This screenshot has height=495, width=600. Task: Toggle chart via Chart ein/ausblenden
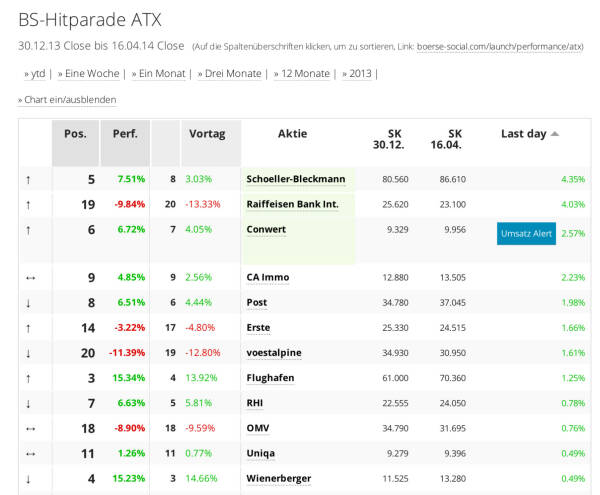point(70,100)
